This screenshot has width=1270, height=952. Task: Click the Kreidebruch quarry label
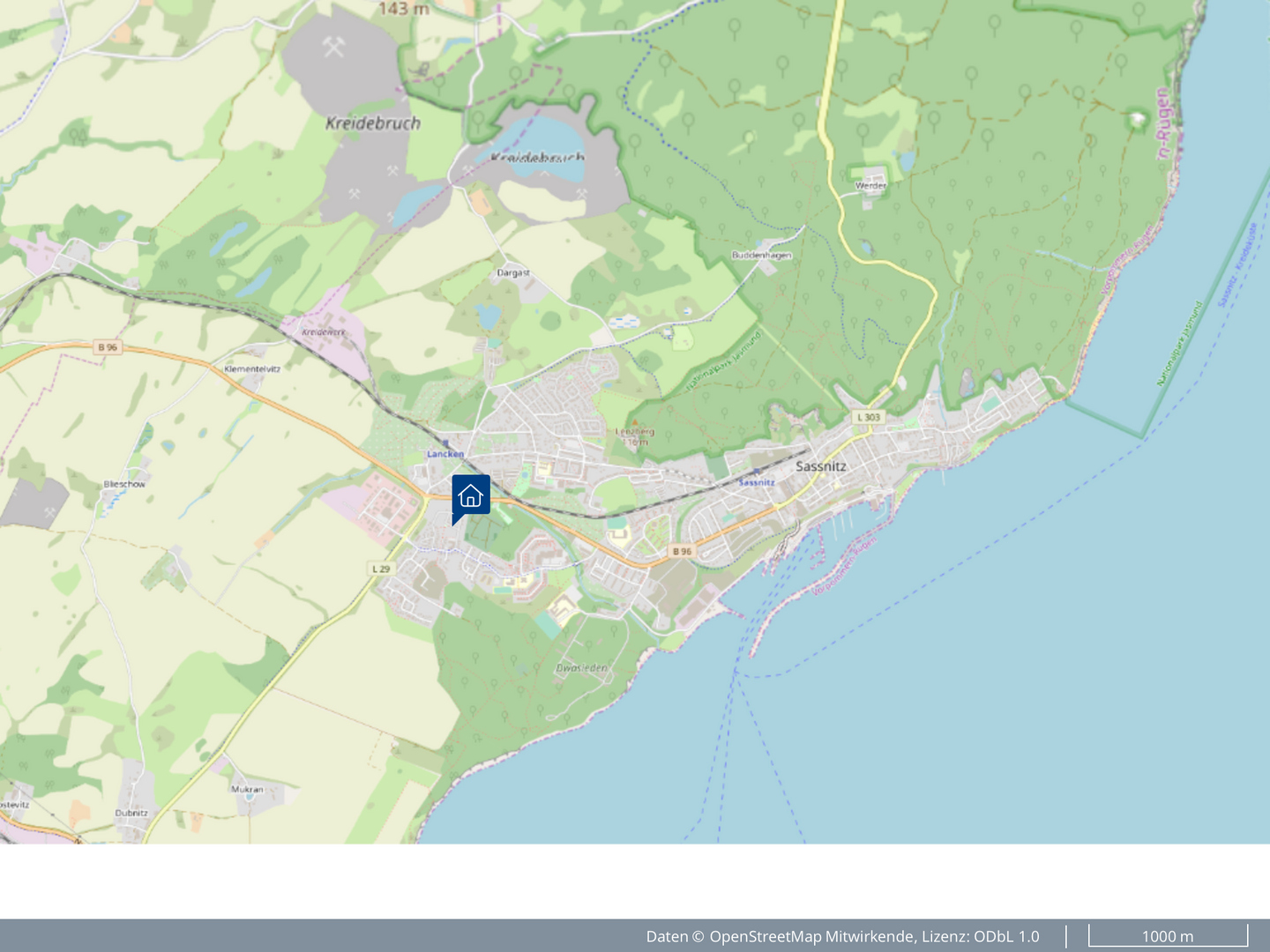tap(373, 123)
